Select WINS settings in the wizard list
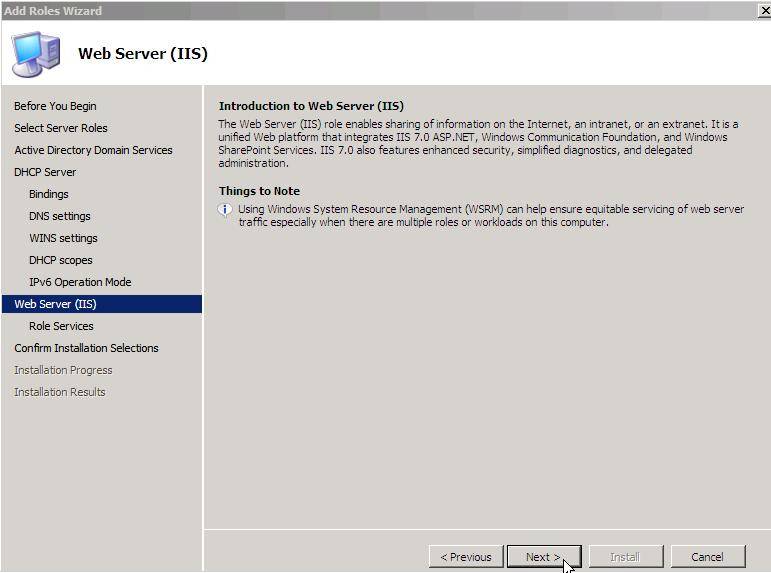771x573 pixels. (x=63, y=238)
